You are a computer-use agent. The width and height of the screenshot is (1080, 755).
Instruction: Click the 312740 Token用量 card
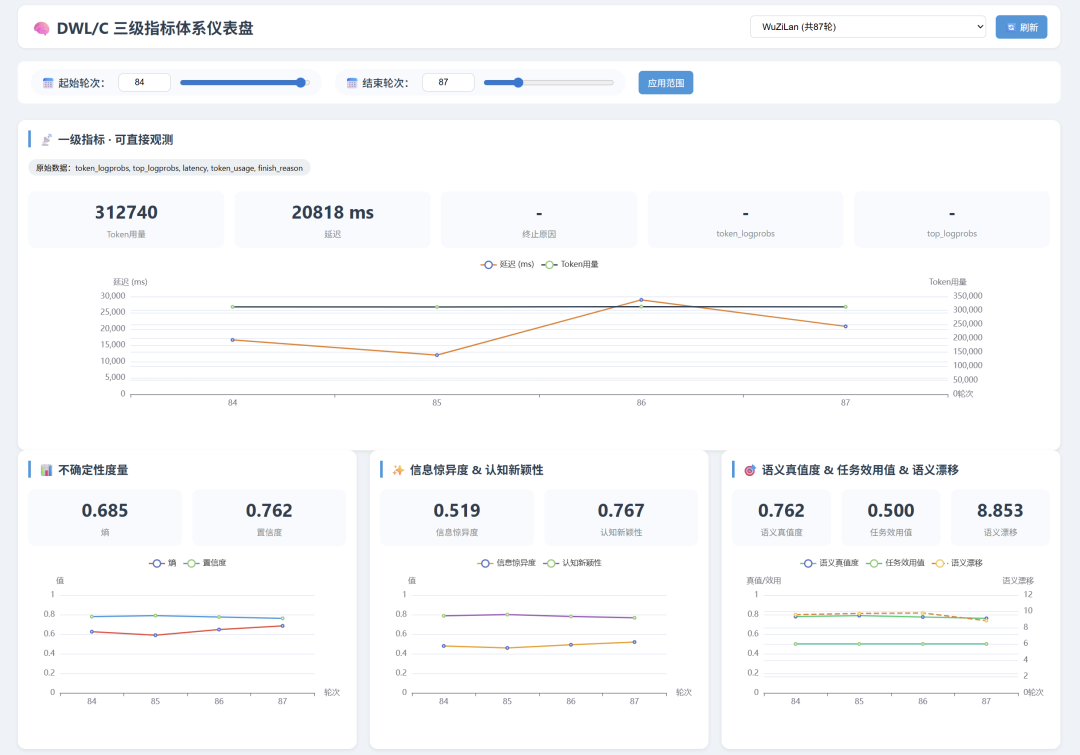pyautogui.click(x=126, y=220)
